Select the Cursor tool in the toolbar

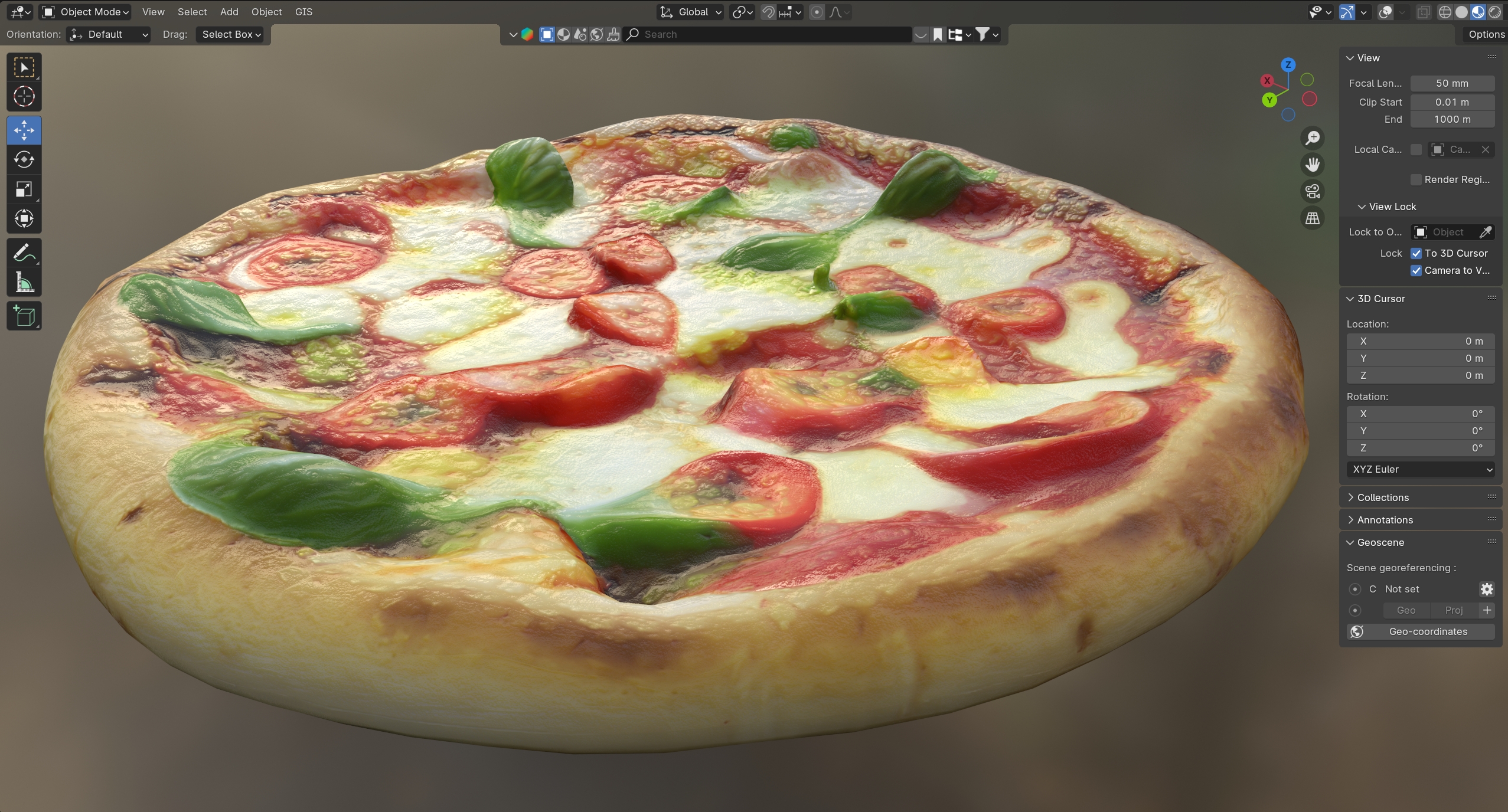point(24,96)
